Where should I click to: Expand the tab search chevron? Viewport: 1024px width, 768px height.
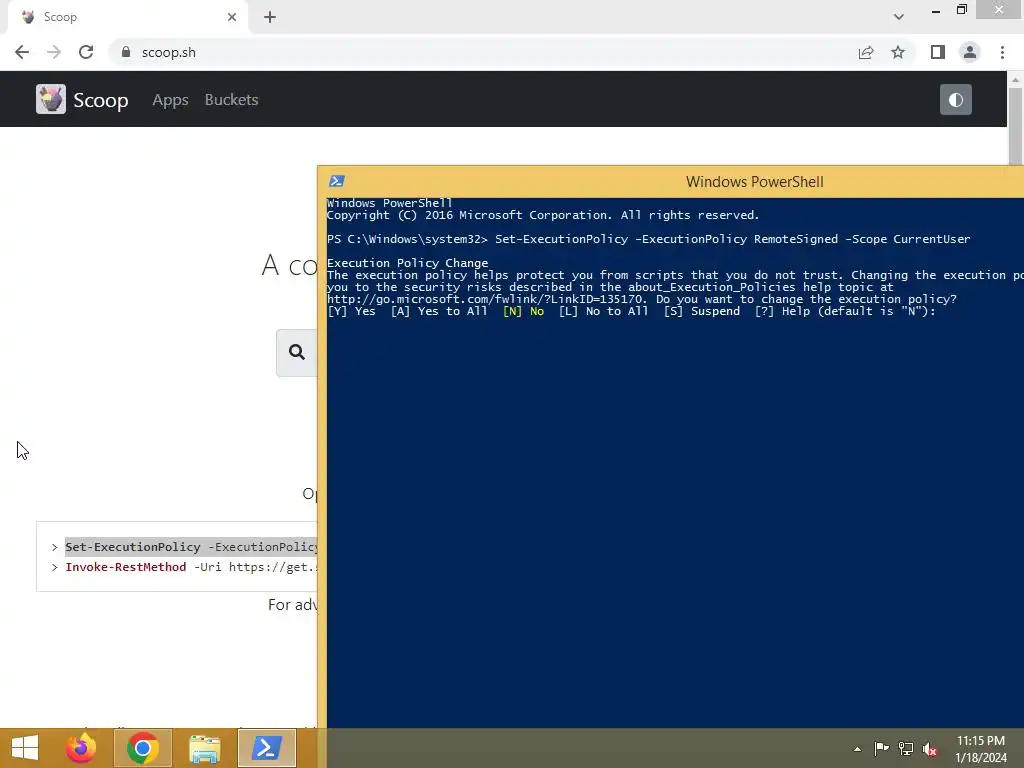click(899, 17)
